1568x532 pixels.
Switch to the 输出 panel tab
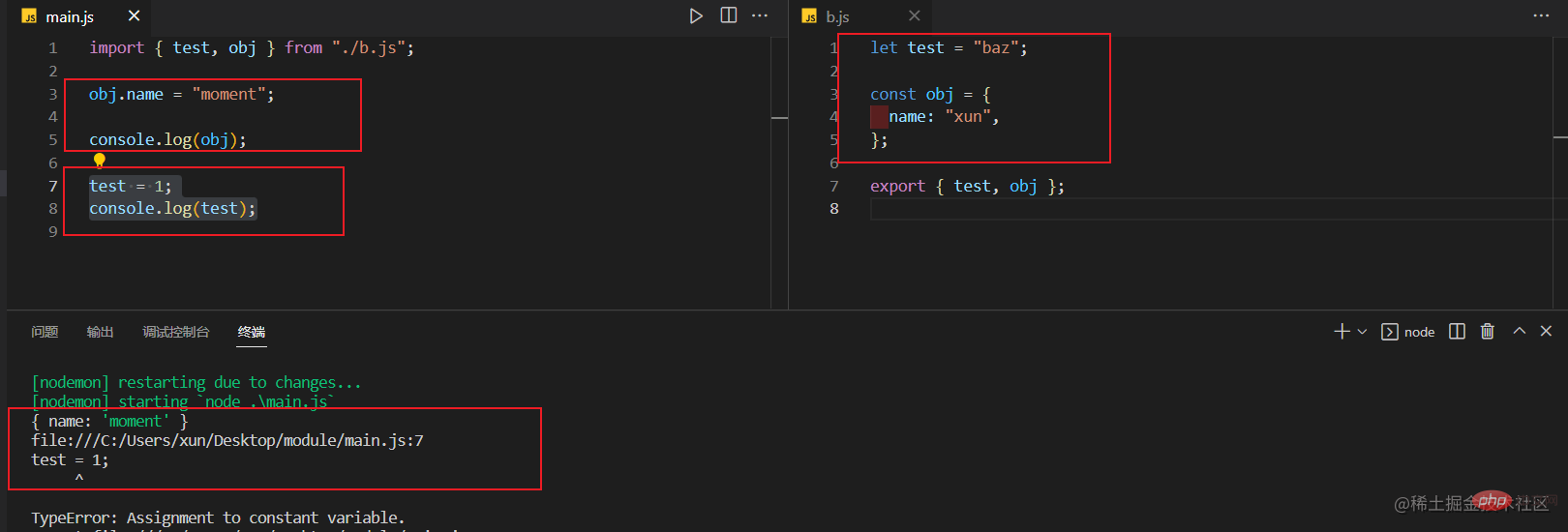(x=100, y=332)
